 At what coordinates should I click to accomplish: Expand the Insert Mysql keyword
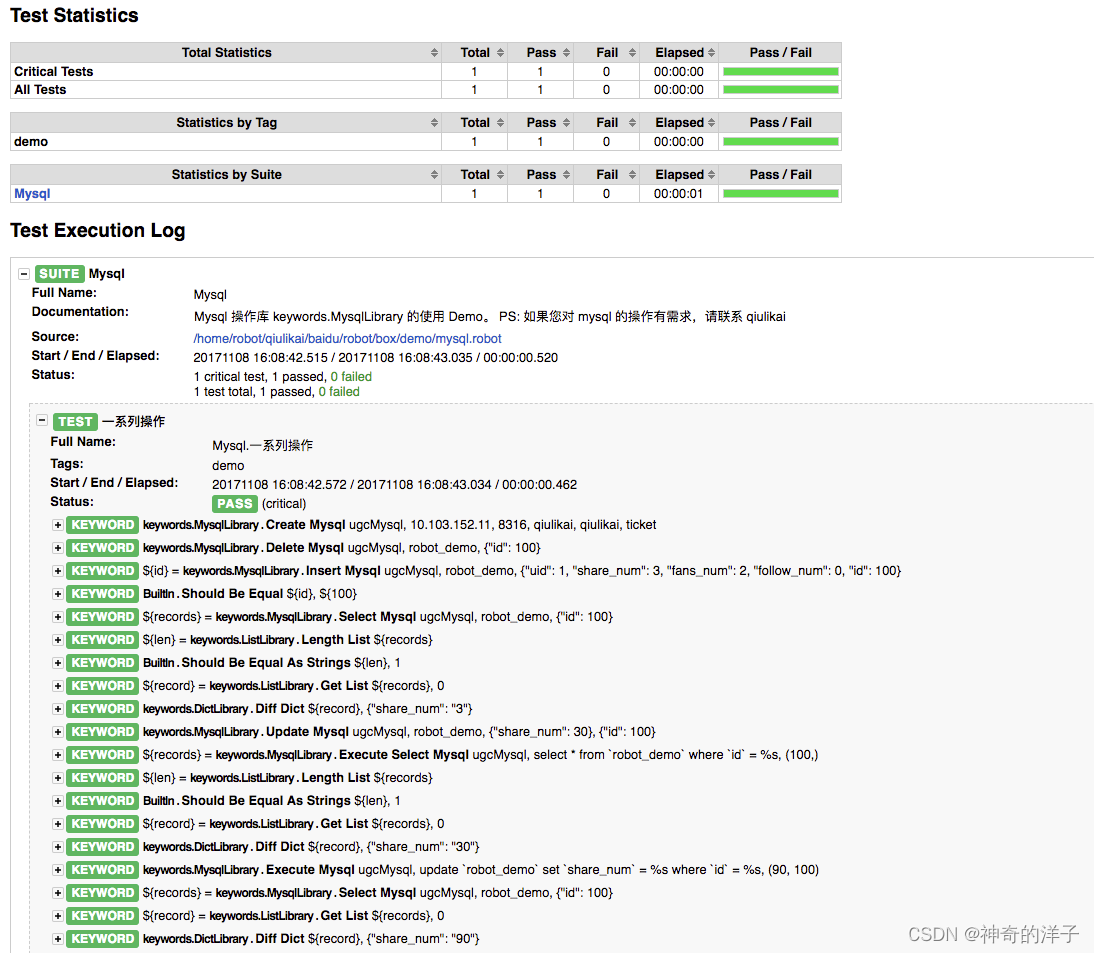click(57, 571)
